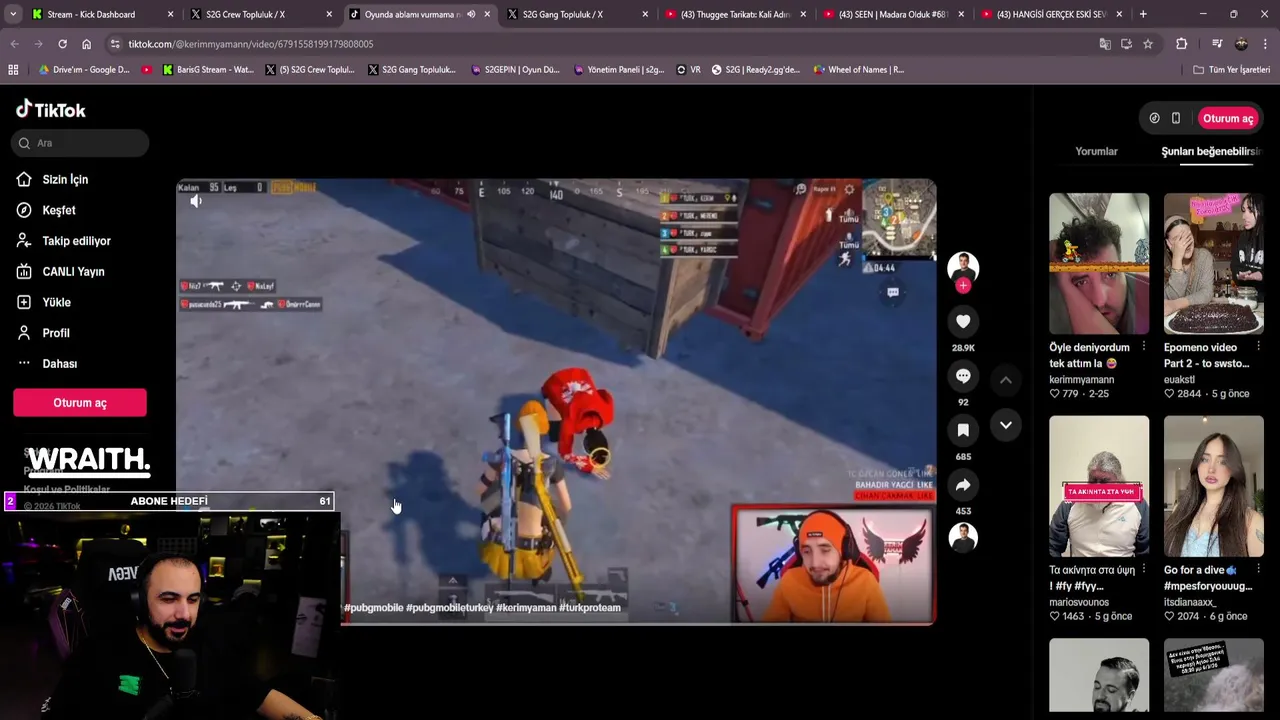This screenshot has height=720, width=1280.
Task: Open more options for Τα ακίνητα video
Action: 1143,570
